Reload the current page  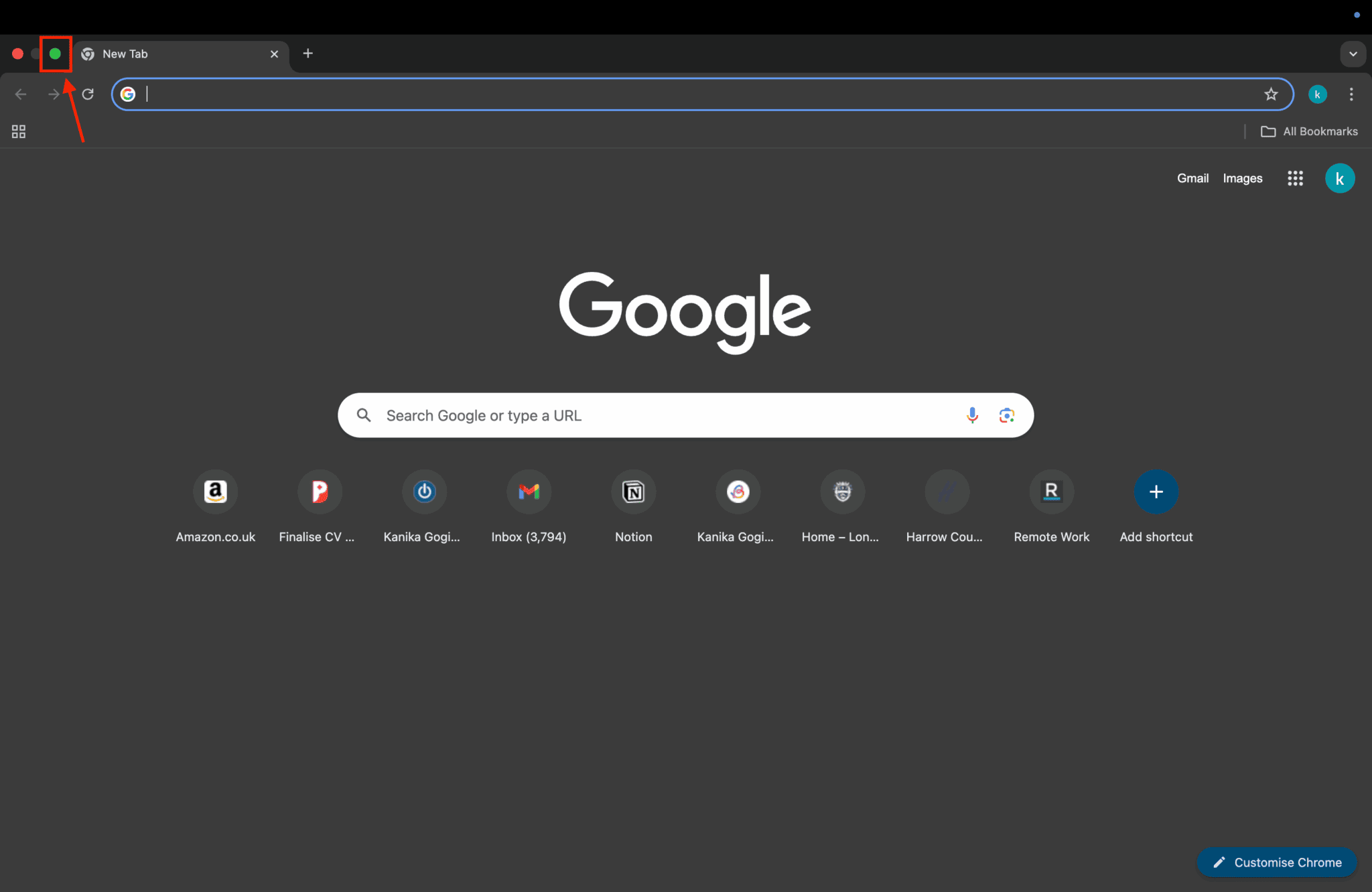point(87,94)
